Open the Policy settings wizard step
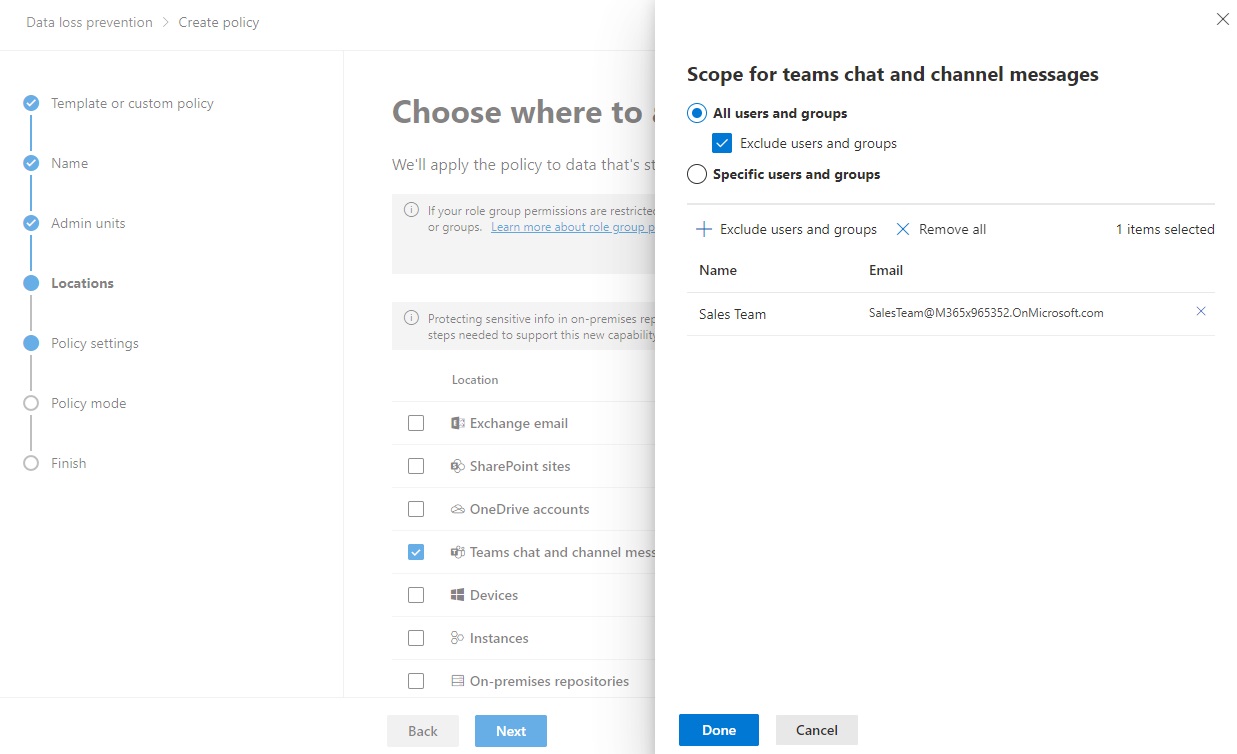The image size is (1237, 754). click(x=95, y=343)
